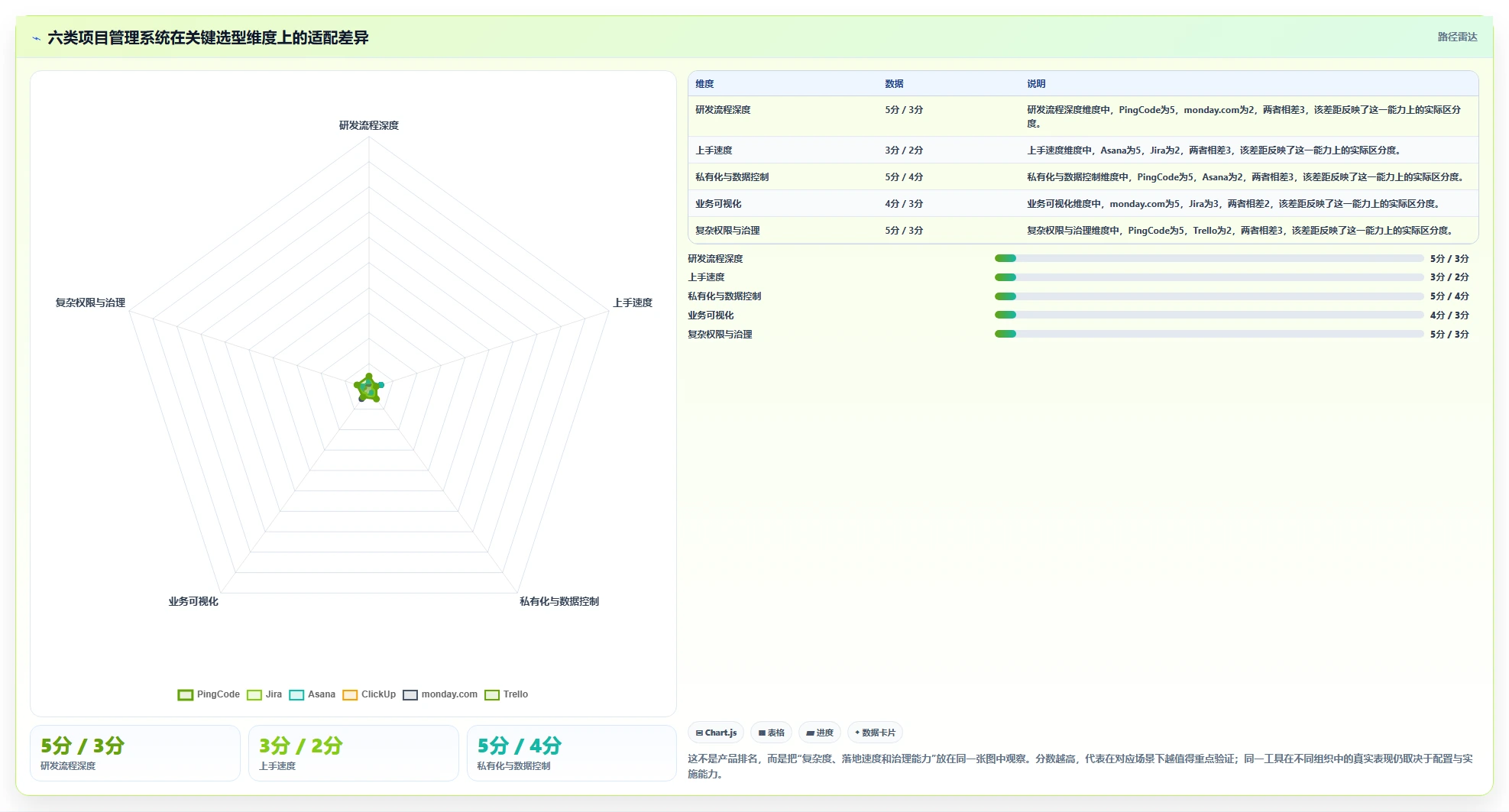
Task: Click the Chart.js tag chip
Action: click(716, 733)
